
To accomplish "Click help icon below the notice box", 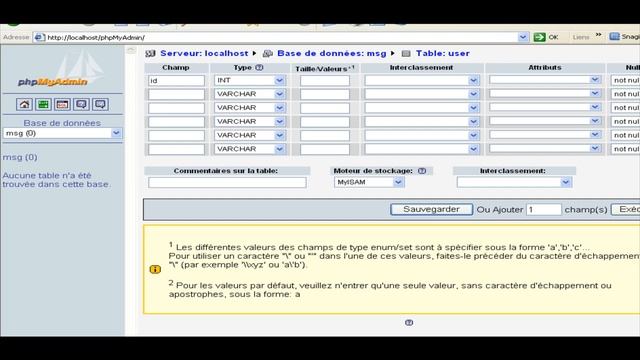I will (409, 322).
